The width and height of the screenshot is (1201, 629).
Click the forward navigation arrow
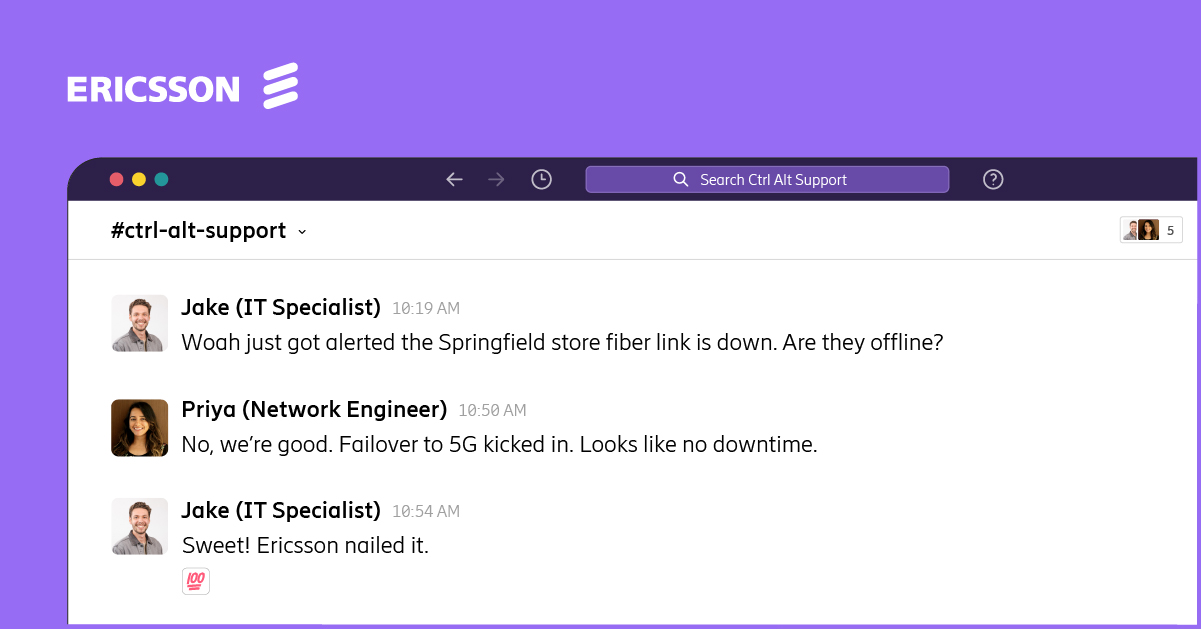tap(496, 180)
